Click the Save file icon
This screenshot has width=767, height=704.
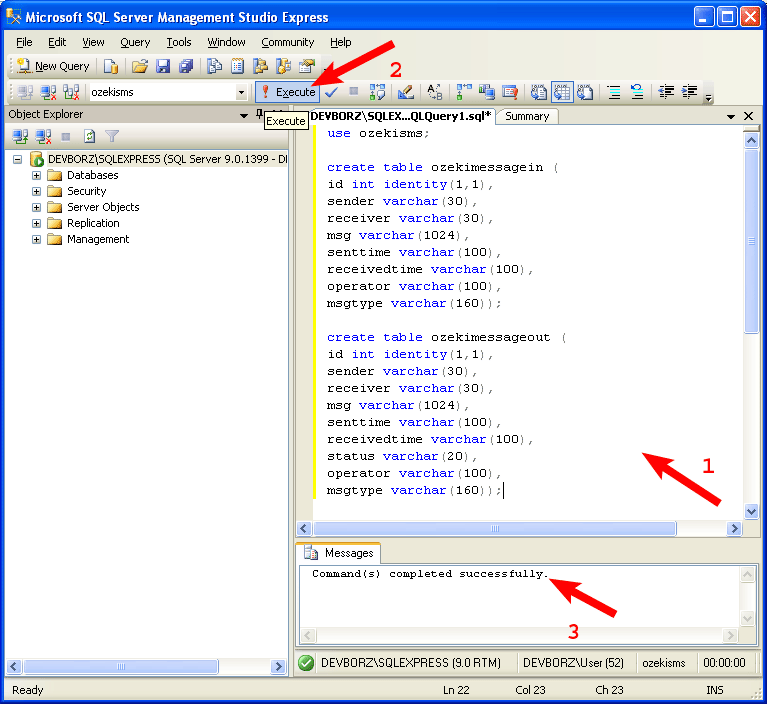coord(163,66)
